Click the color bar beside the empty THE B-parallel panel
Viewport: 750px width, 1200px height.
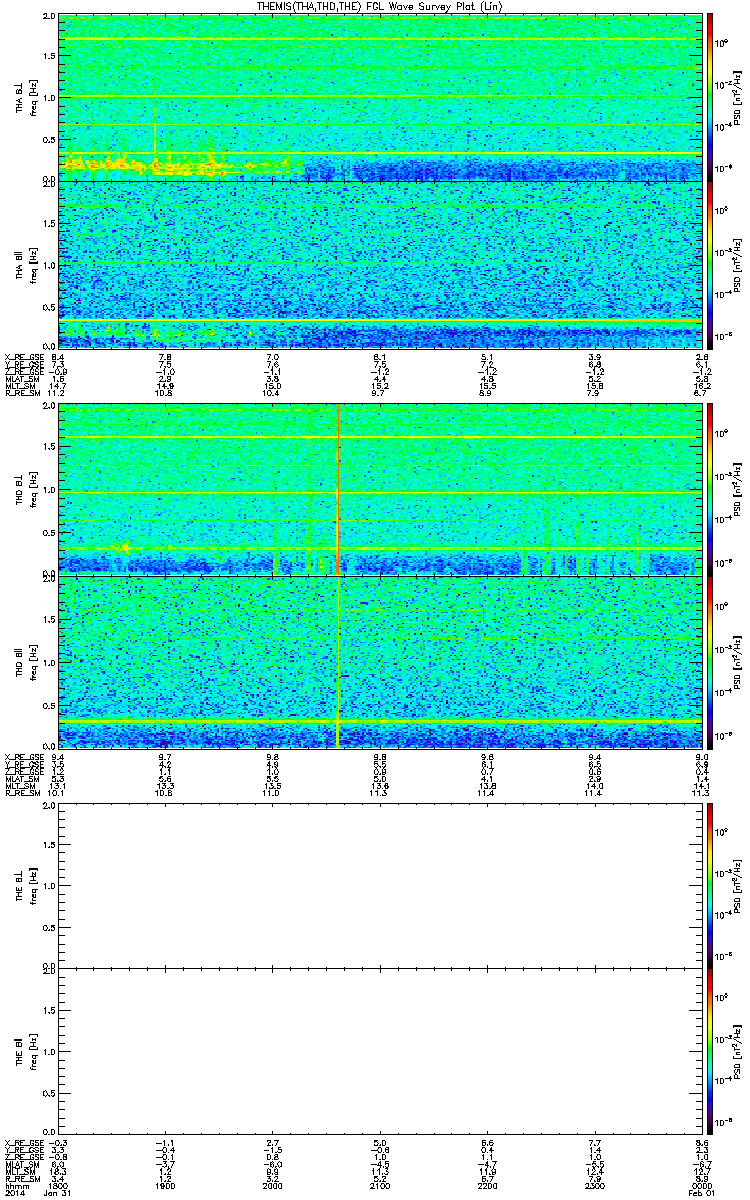click(x=710, y=1051)
